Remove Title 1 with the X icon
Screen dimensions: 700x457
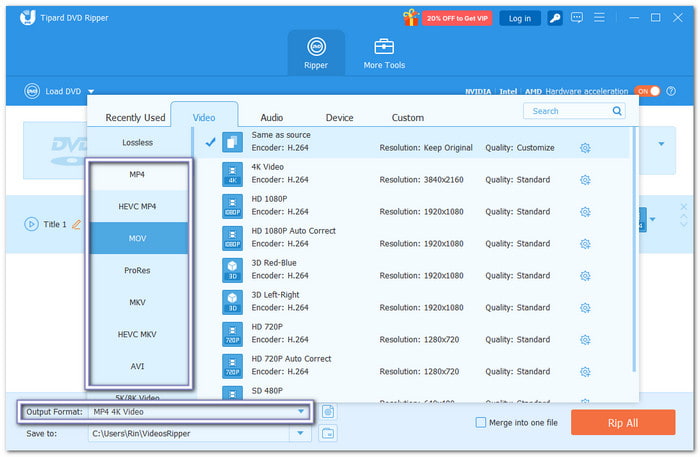coord(683,207)
